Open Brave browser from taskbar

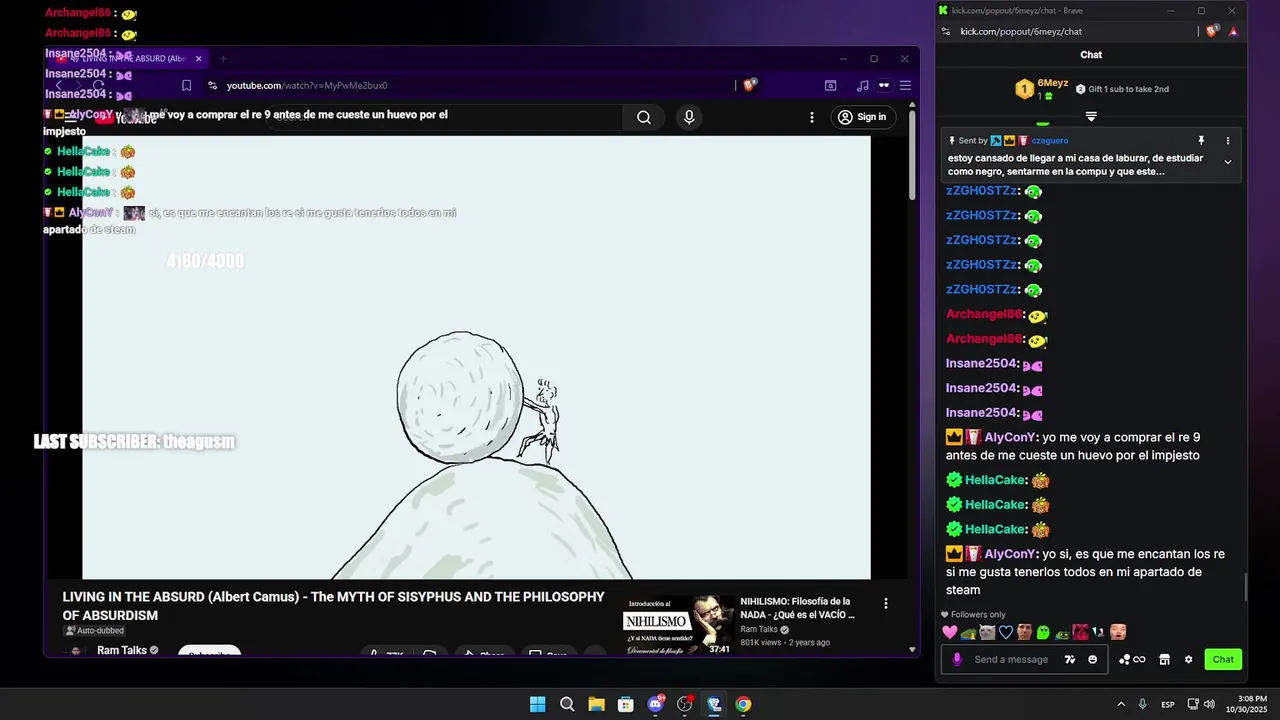coord(714,704)
